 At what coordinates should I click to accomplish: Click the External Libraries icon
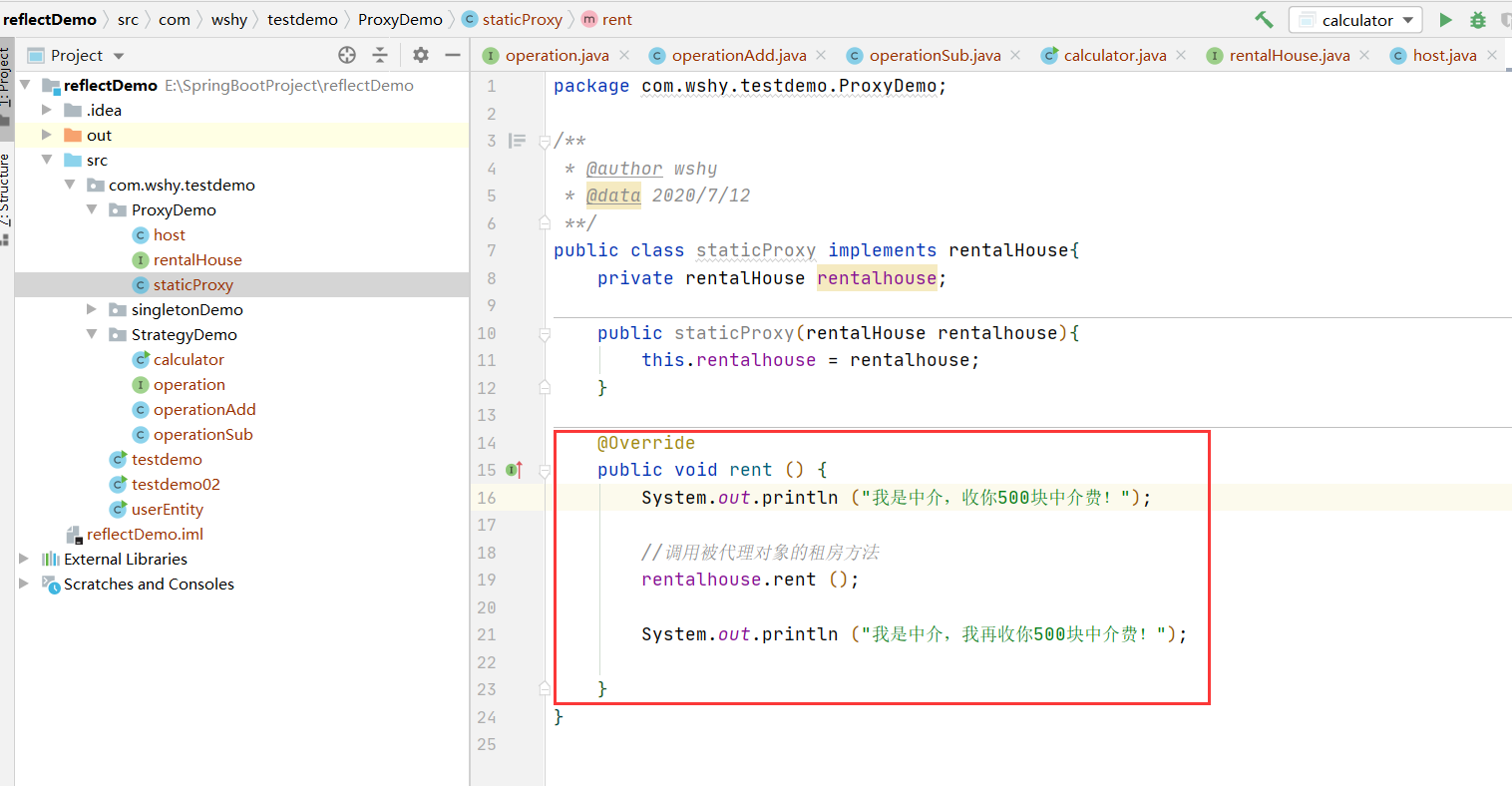coord(50,559)
